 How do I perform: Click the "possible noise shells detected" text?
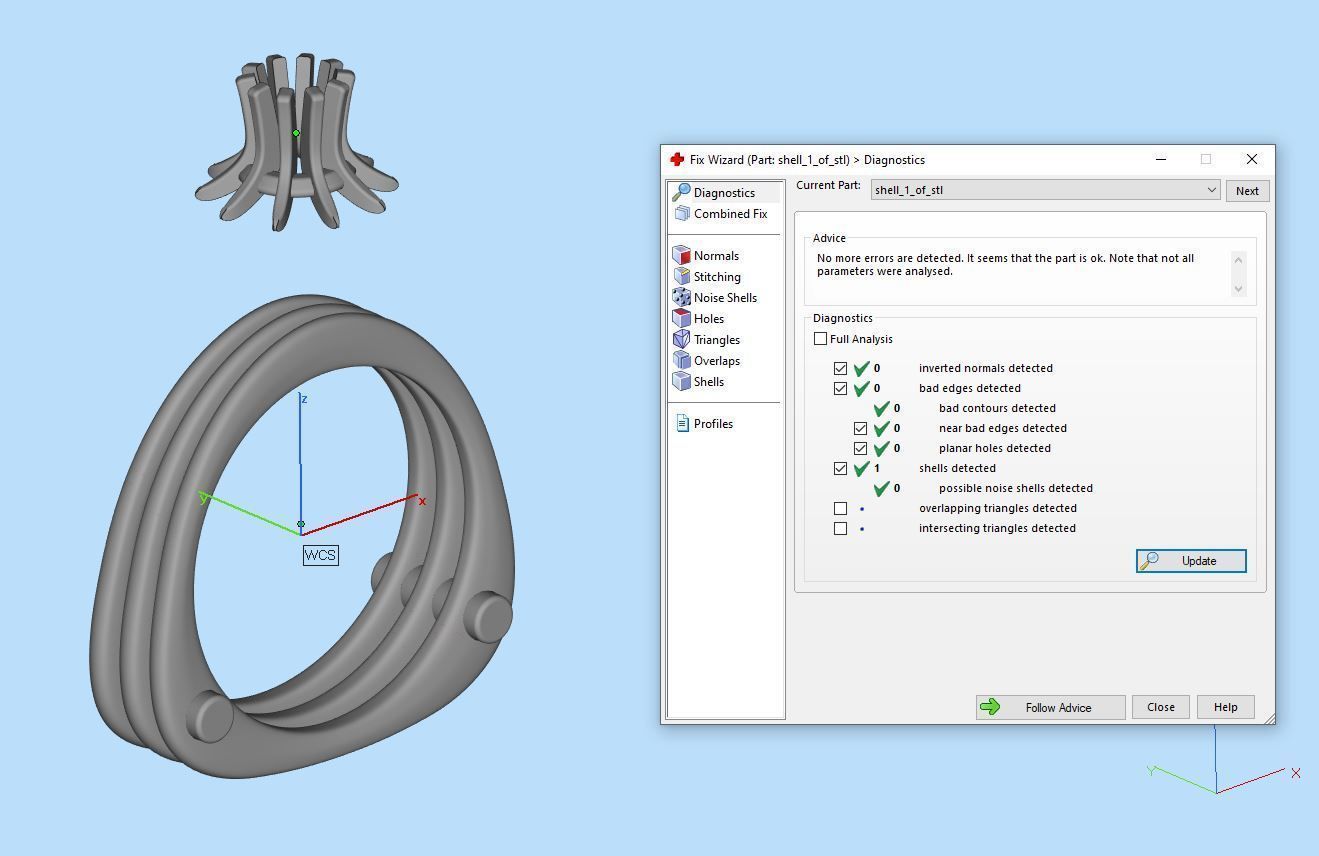(1016, 488)
